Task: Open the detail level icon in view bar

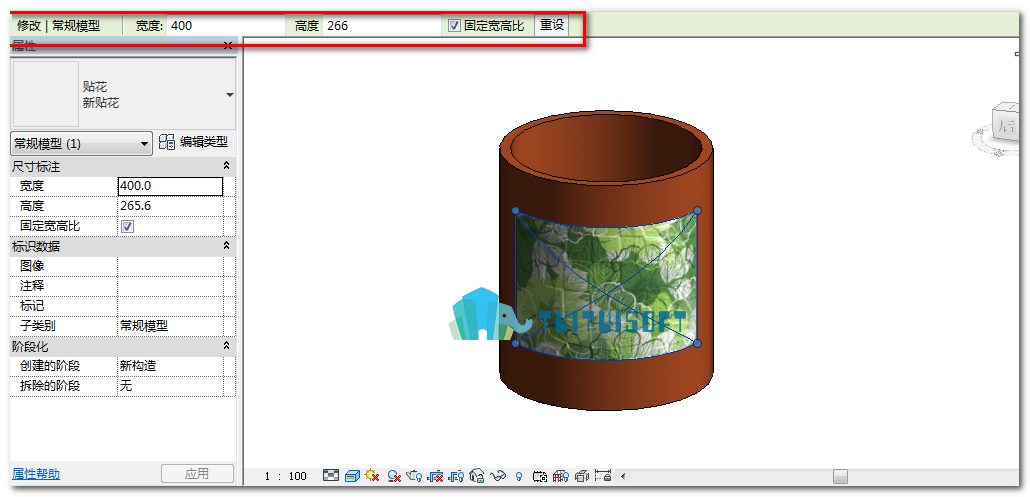Action: 331,476
